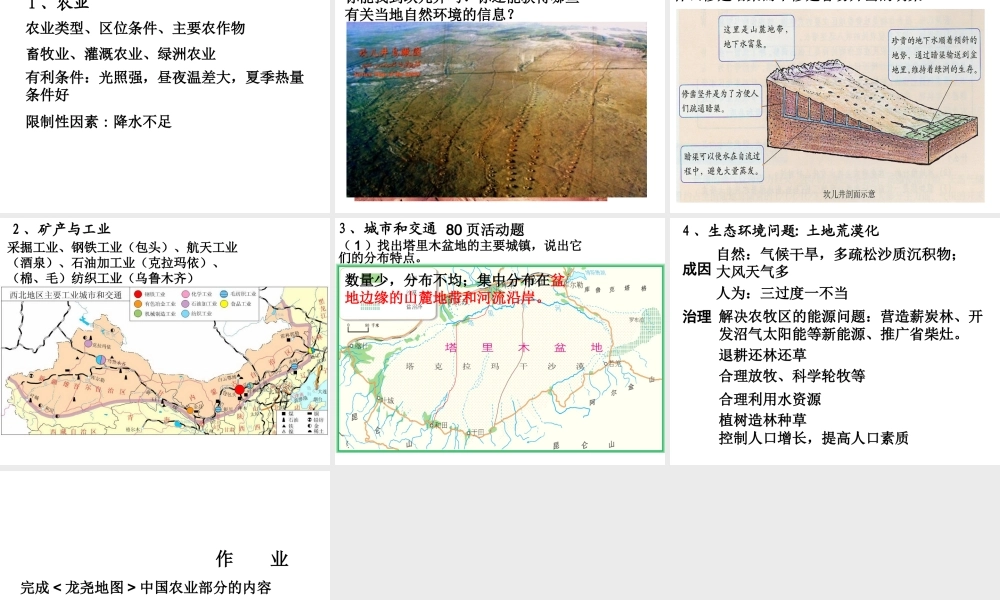The width and height of the screenshot is (1000, 600).
Task: Click the line 畜牧业、灌溉农业、绿洲农业
Action: (x=121, y=54)
